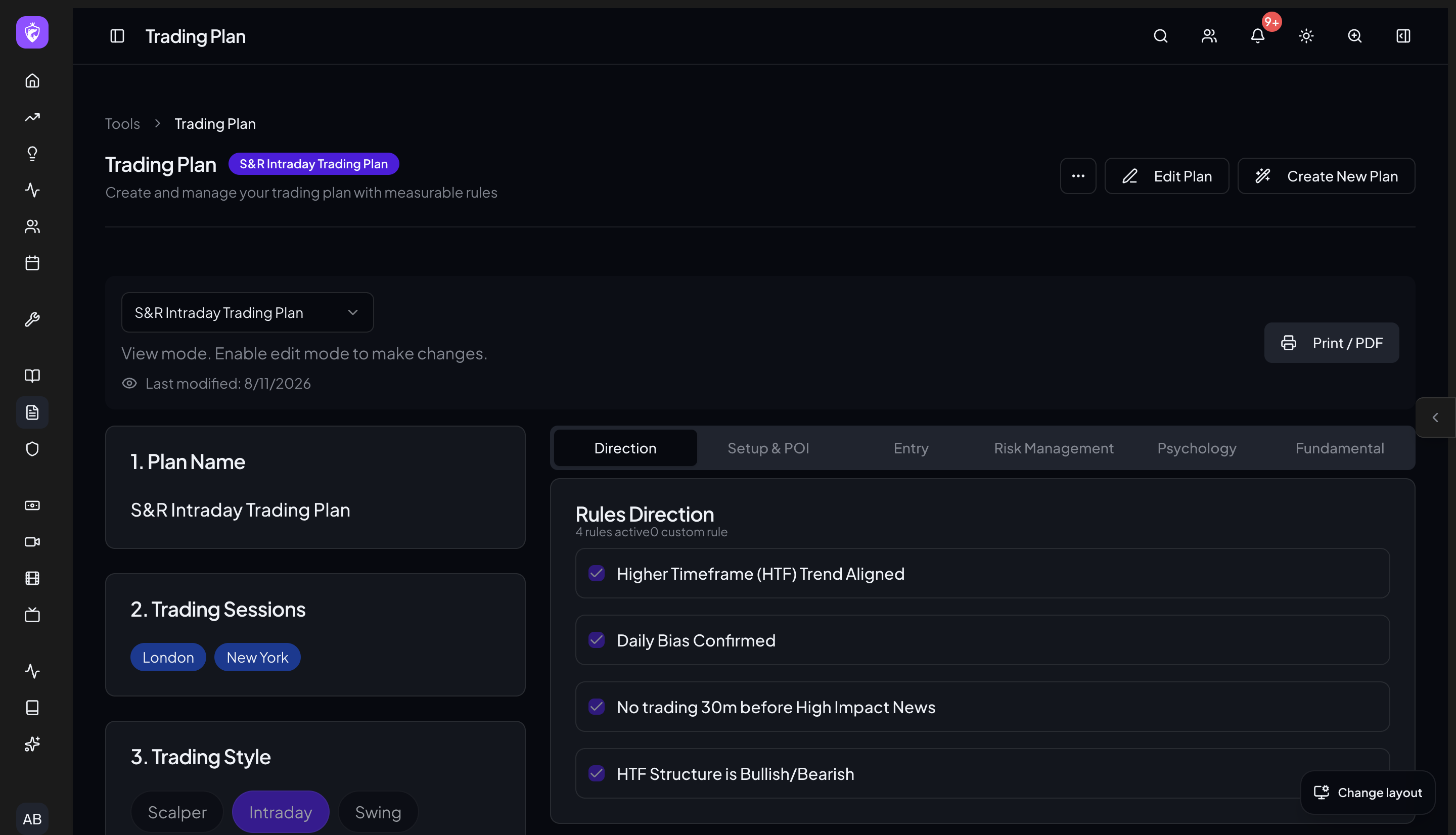
Task: Open the open-book sidebar icon
Action: 32,376
